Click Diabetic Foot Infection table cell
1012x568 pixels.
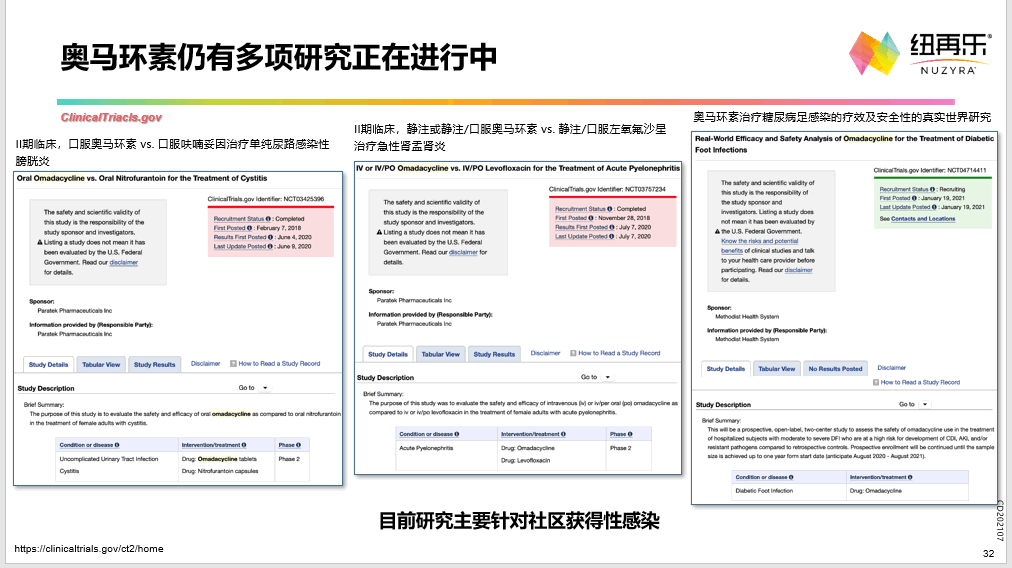click(x=764, y=491)
